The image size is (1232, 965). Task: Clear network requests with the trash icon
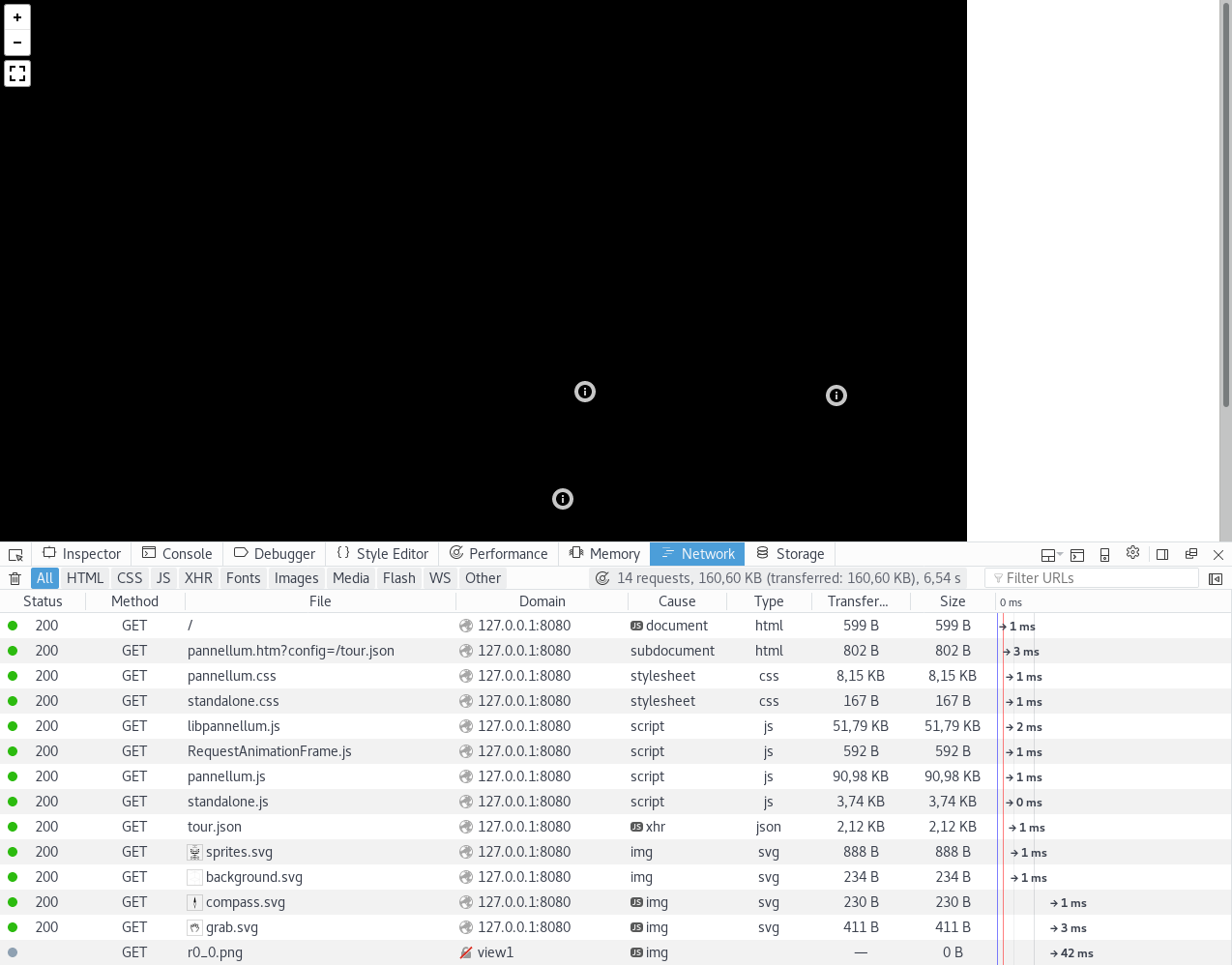pyautogui.click(x=15, y=577)
